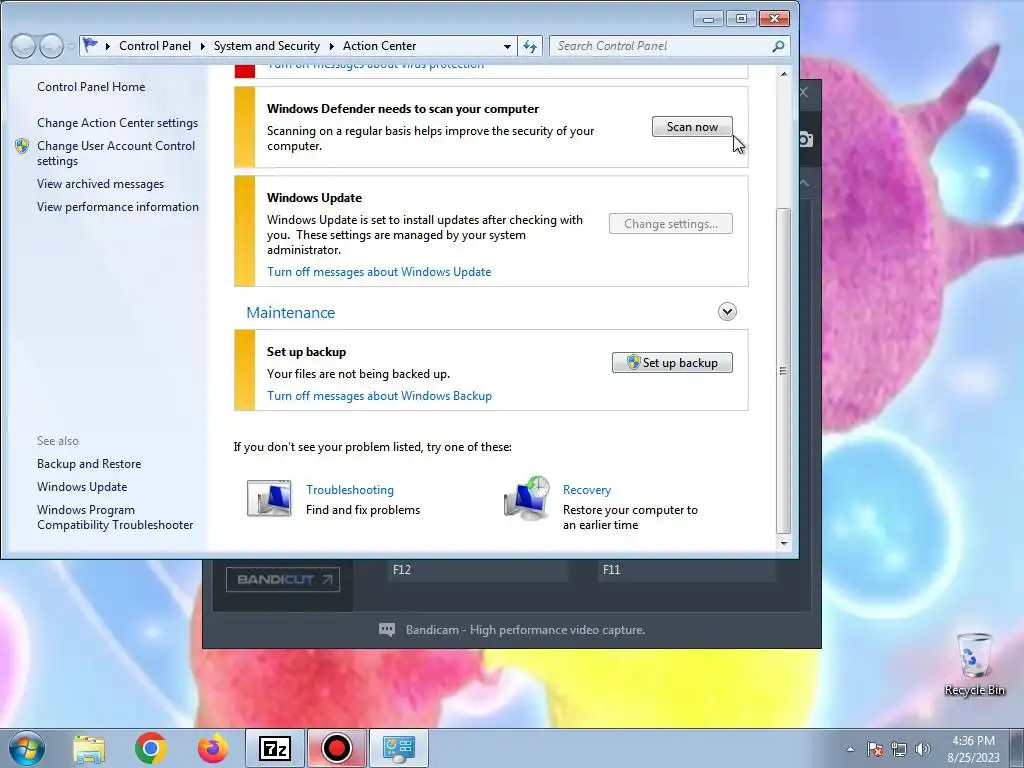Open Windows Program Compatibility Troubleshooter

tap(115, 517)
